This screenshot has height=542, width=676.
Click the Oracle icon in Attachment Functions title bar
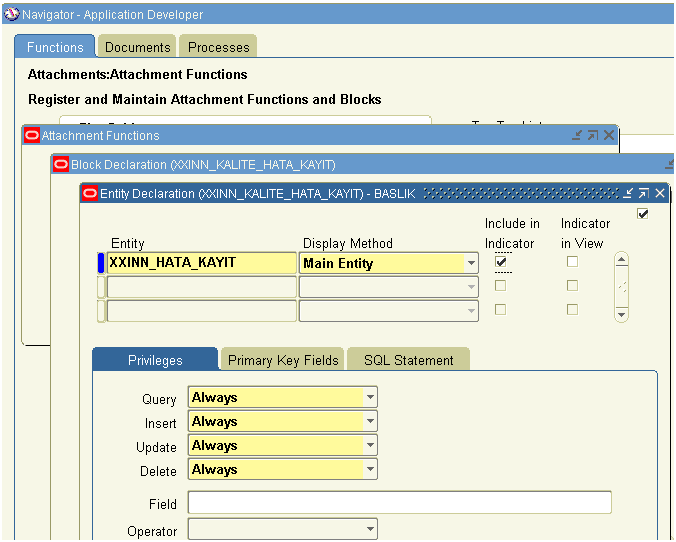click(31, 135)
